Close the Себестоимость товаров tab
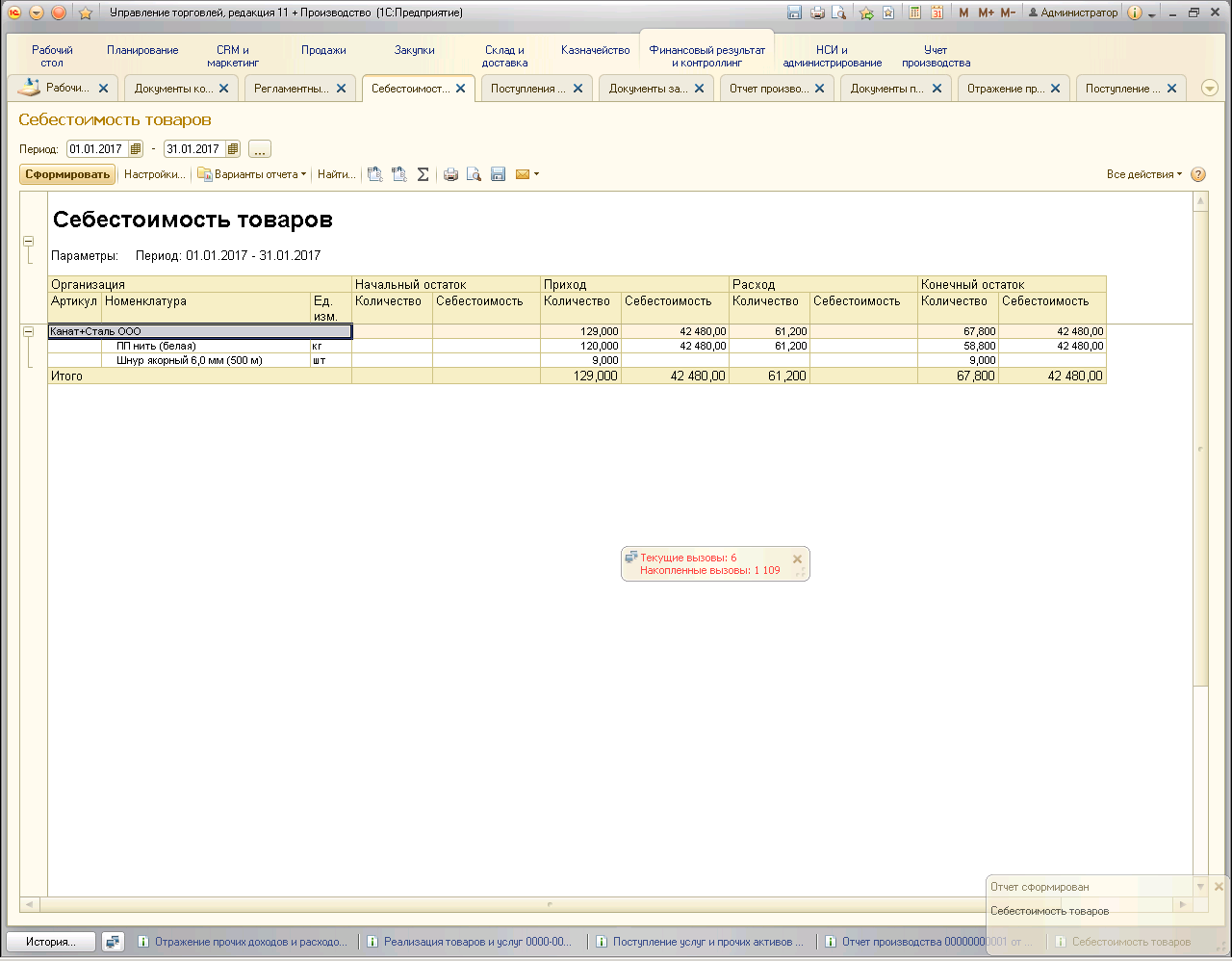Screen dimensions: 1232x961 click(x=461, y=89)
